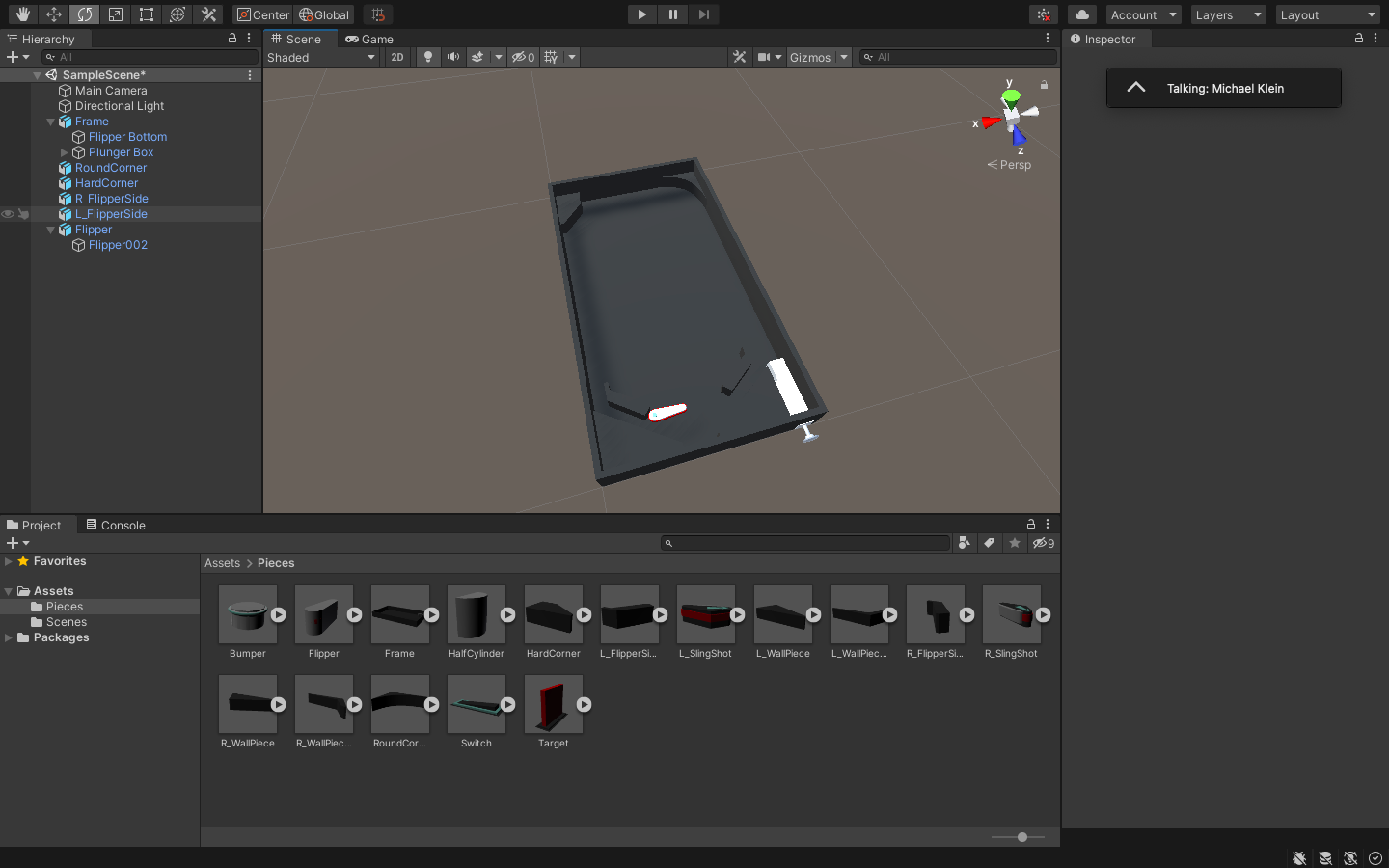
Task: Switch to the Game tab
Action: pos(369,40)
